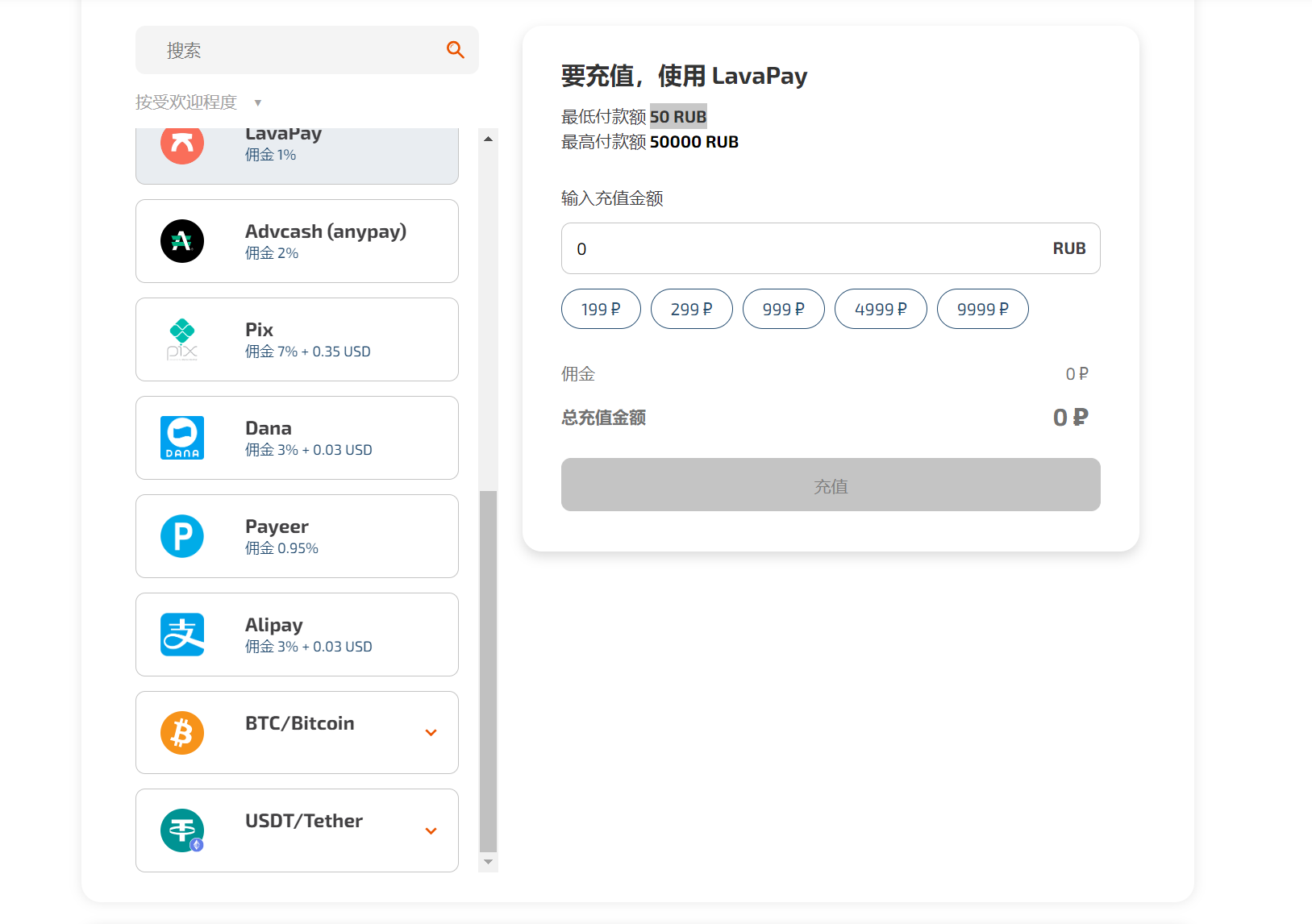Click the 'USDT/Tether' label
This screenshot has height=924, width=1312.
click(x=304, y=821)
